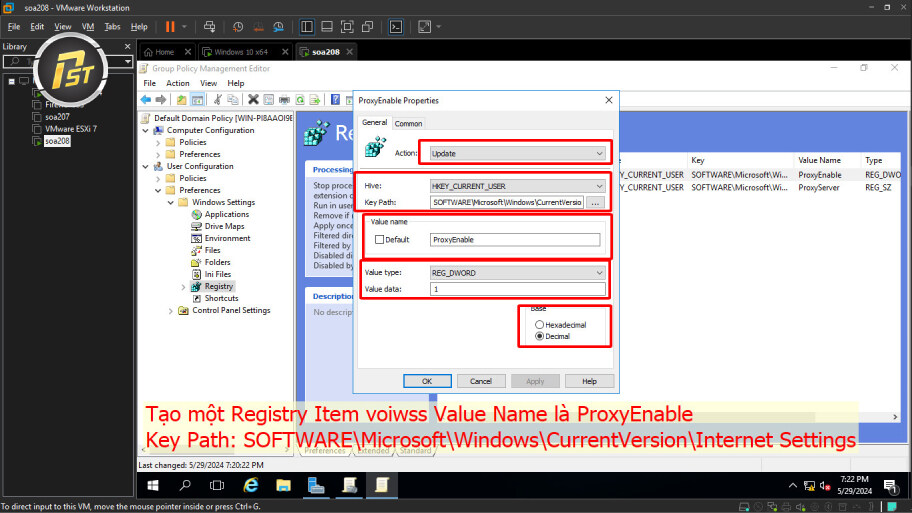Select ProxyServer row in registry list

click(758, 187)
